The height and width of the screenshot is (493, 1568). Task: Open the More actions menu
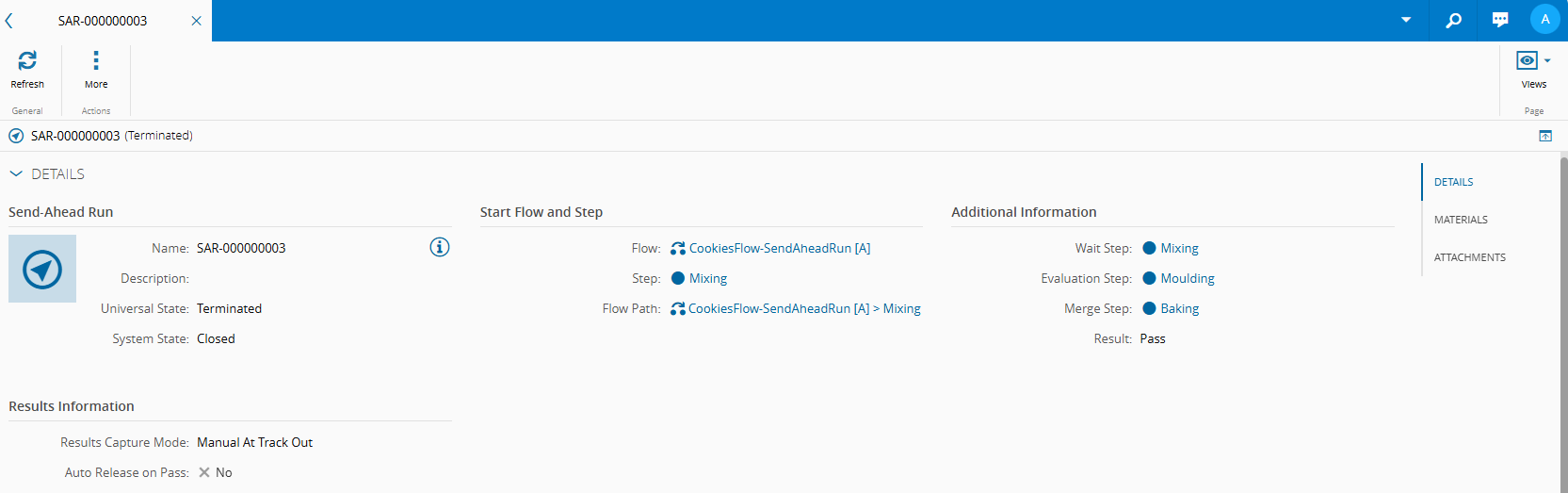pos(96,61)
